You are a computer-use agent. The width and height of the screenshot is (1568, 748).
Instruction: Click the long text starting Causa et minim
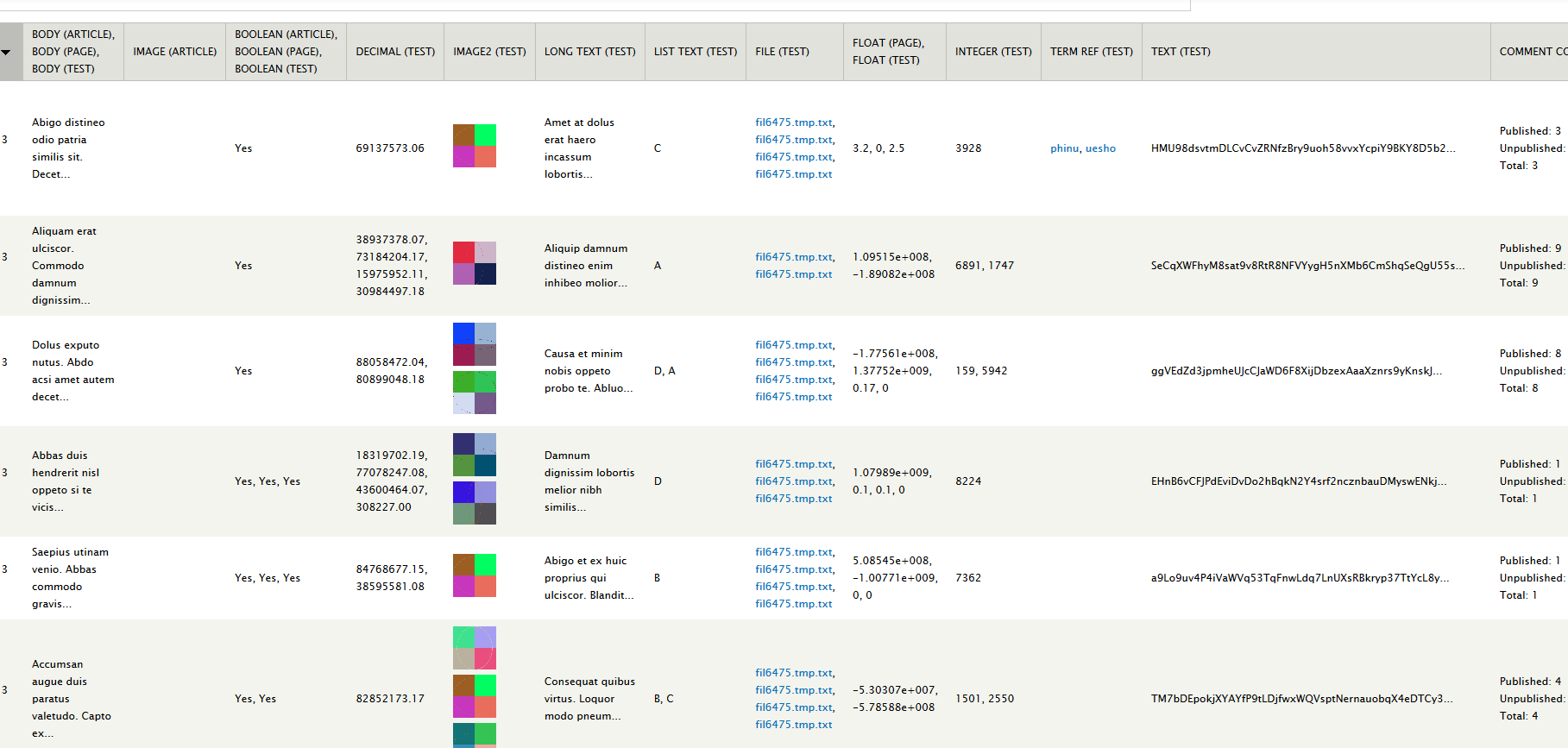tap(589, 371)
